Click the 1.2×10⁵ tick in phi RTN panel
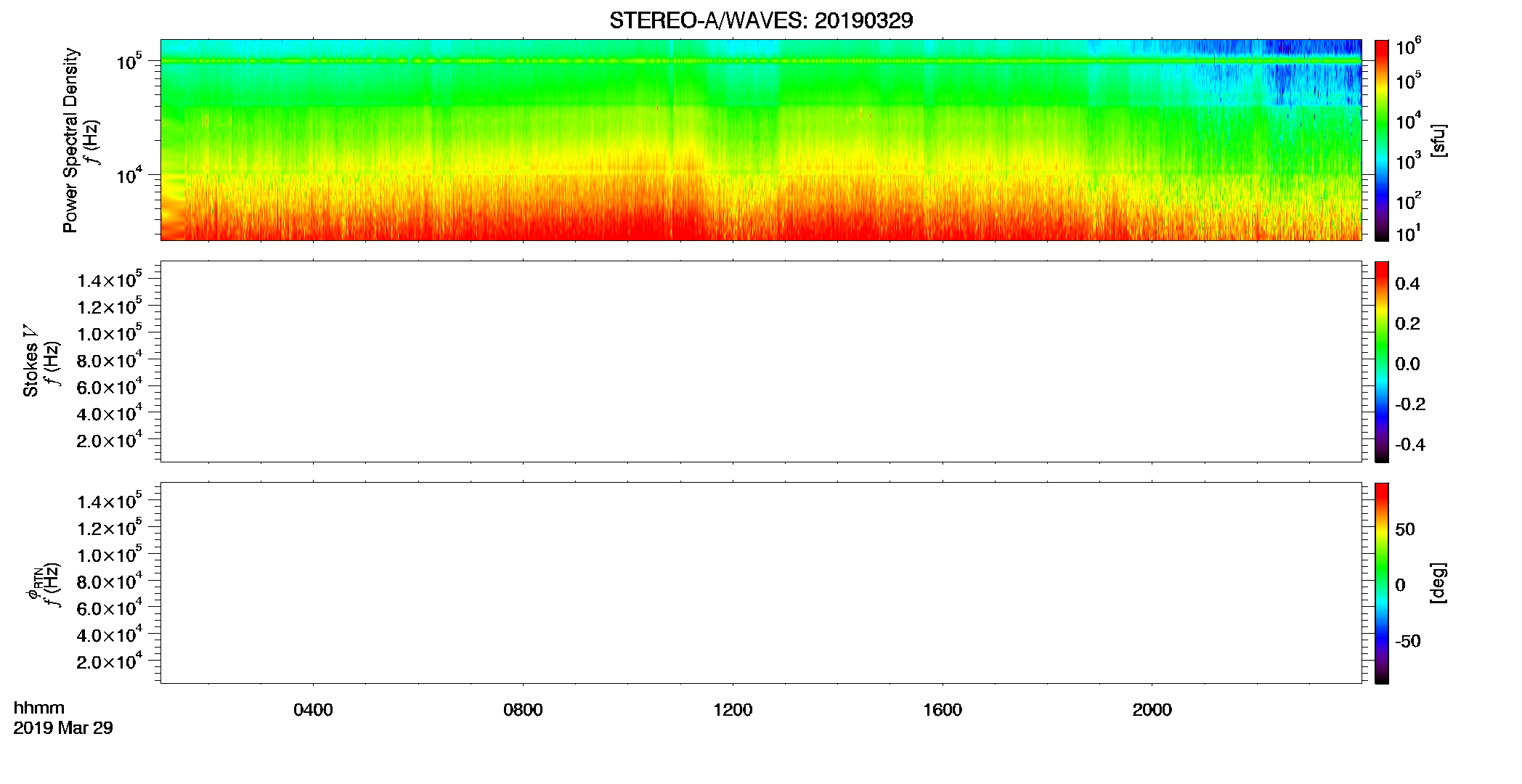Image resolution: width=1522 pixels, height=784 pixels. [110, 527]
